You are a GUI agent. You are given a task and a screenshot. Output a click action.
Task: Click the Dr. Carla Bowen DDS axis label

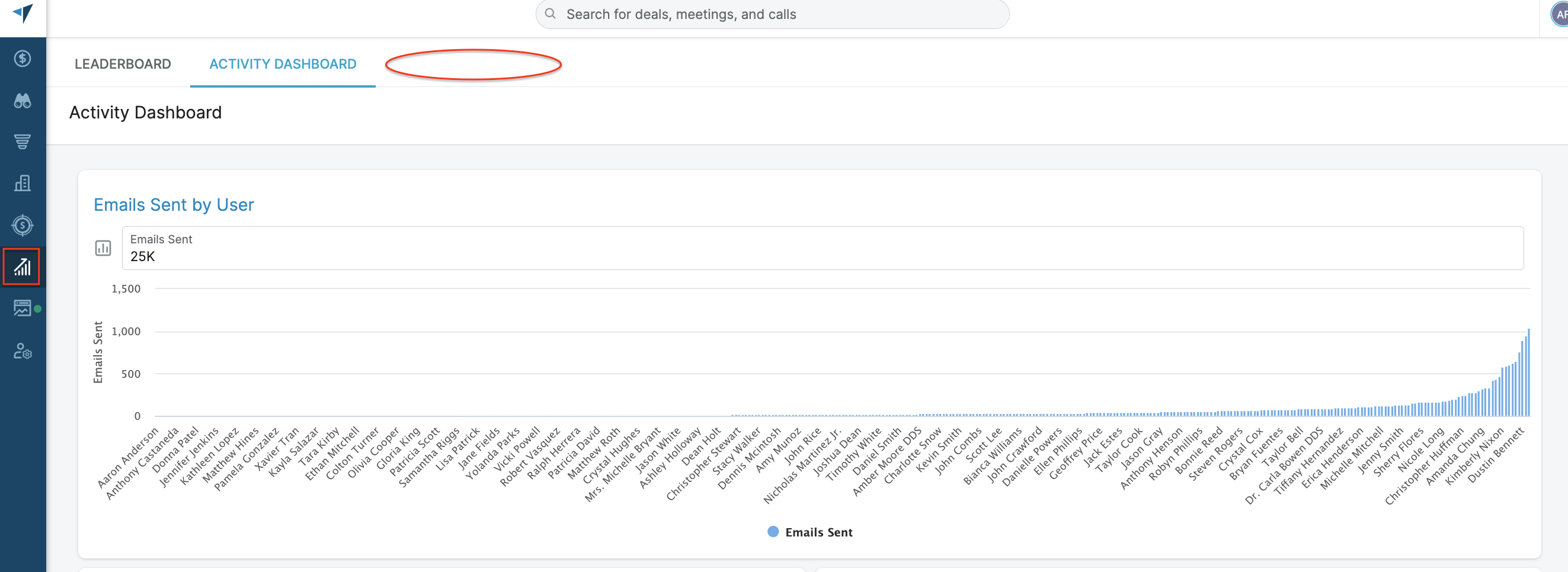(1283, 465)
